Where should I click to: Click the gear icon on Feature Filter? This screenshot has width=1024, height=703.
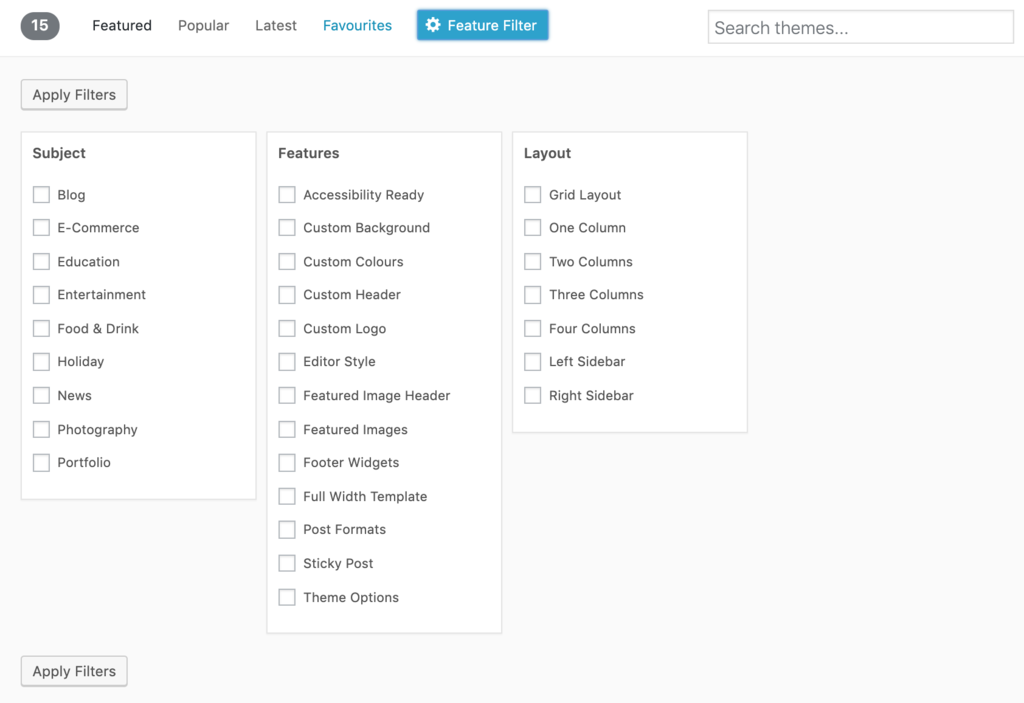[x=433, y=25]
